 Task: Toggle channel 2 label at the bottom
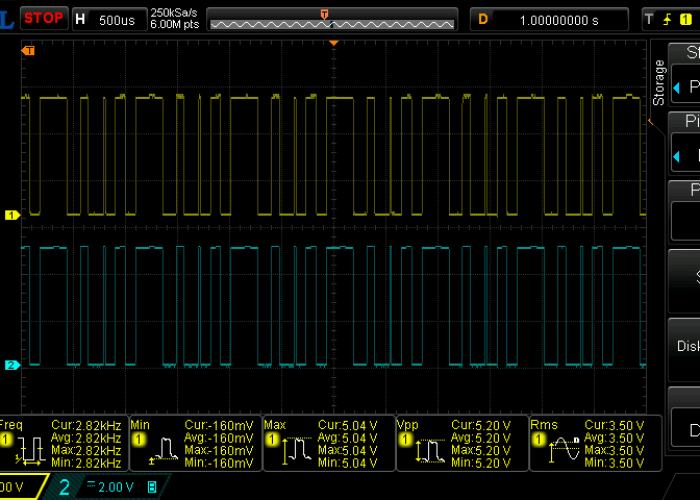(64, 487)
